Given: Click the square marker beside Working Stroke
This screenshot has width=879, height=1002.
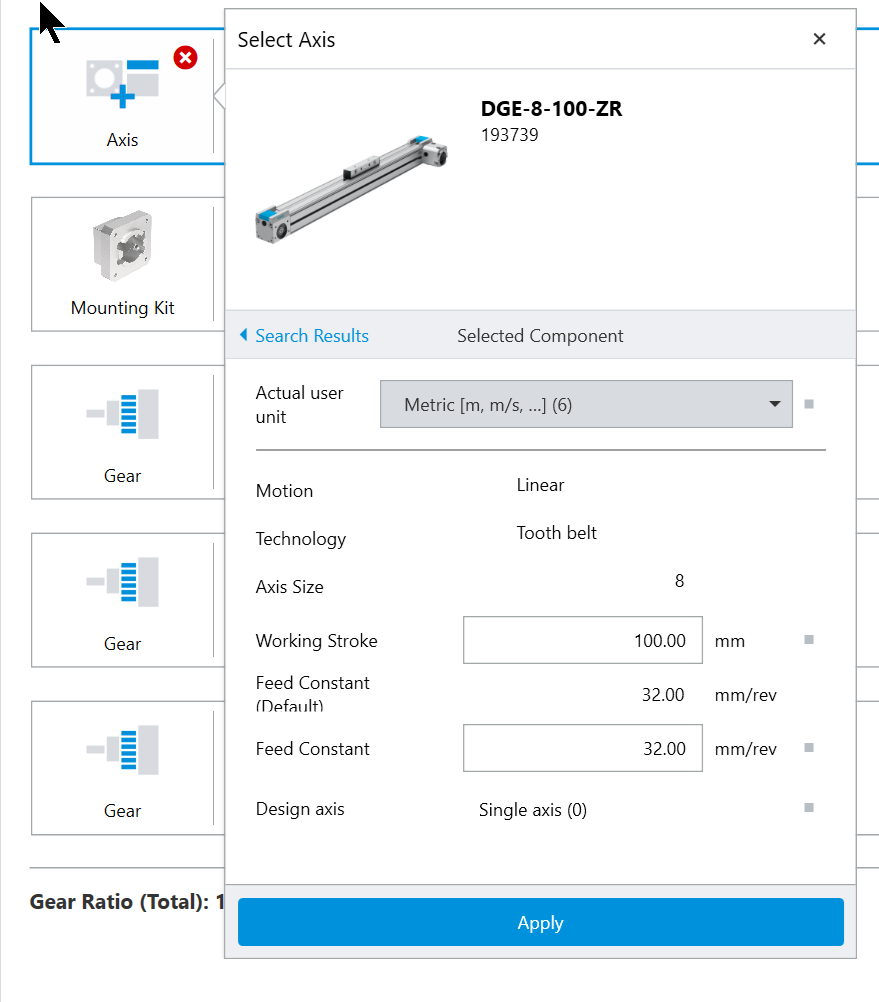Looking at the screenshot, I should pyautogui.click(x=809, y=640).
